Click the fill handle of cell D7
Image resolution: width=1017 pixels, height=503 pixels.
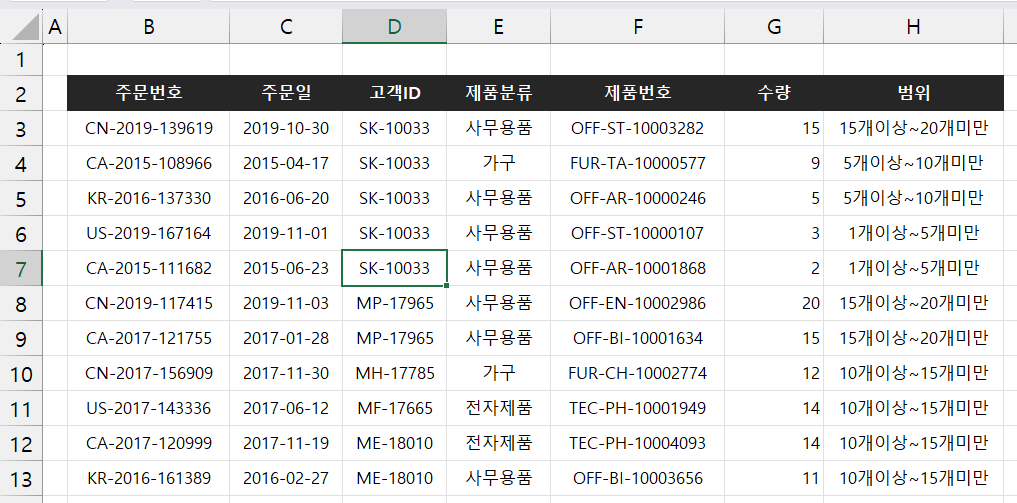(447, 285)
